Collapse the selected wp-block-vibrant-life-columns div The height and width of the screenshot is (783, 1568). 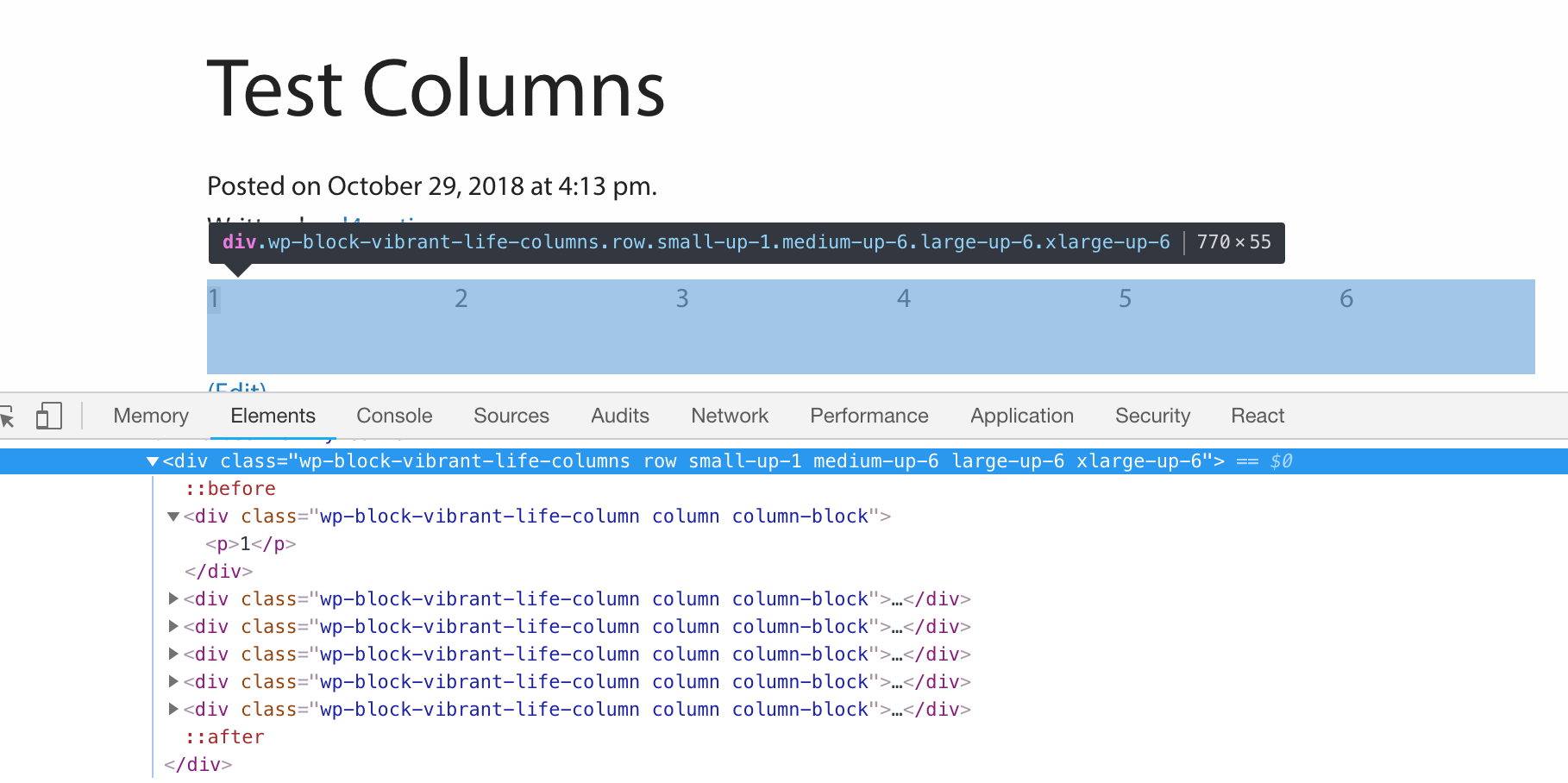coord(153,461)
